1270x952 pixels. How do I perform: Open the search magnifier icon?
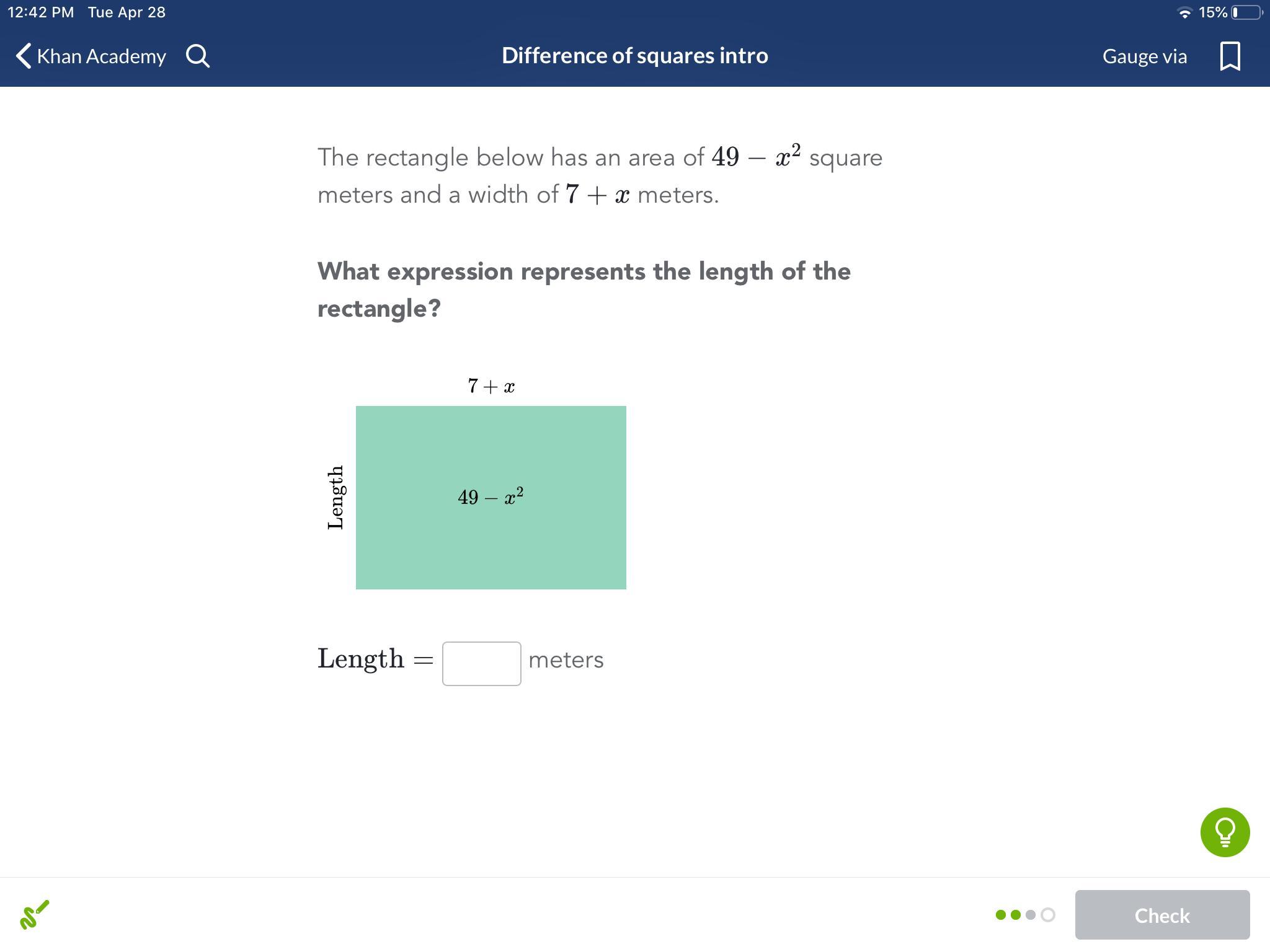[x=198, y=56]
